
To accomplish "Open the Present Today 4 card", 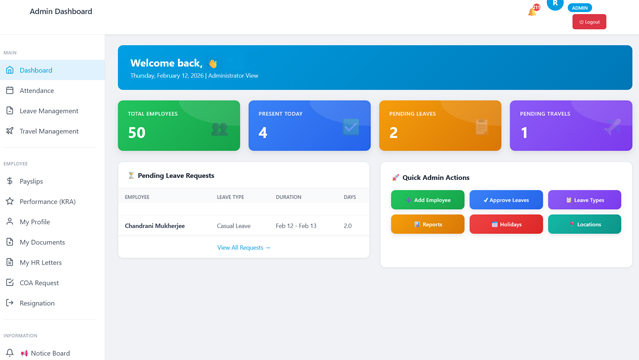I will point(310,126).
